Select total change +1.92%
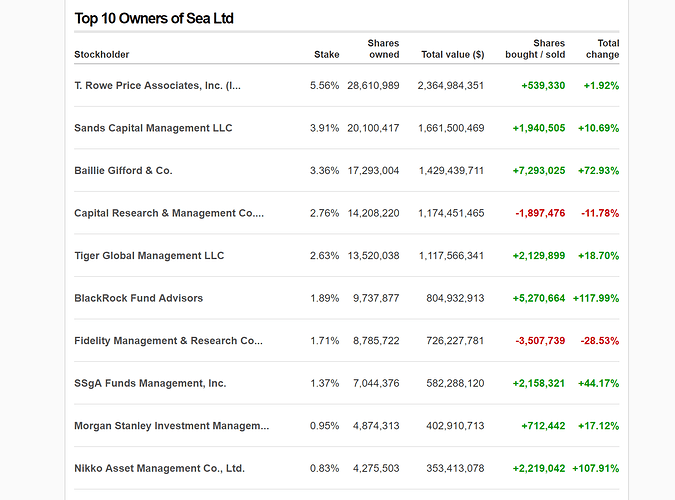Viewport: 675px width, 500px height. pos(601,86)
